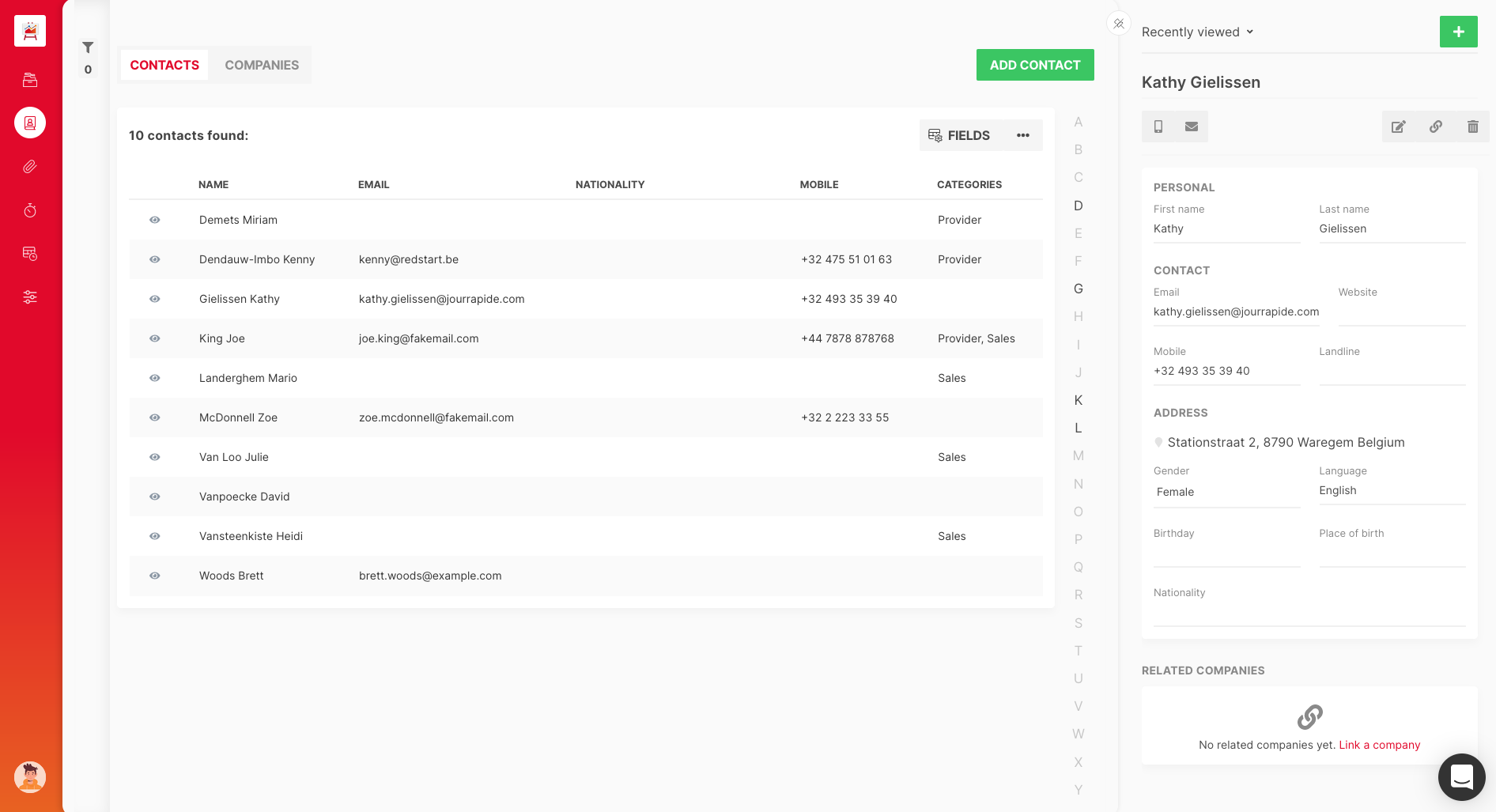Open the filter funnel icon

point(88,48)
